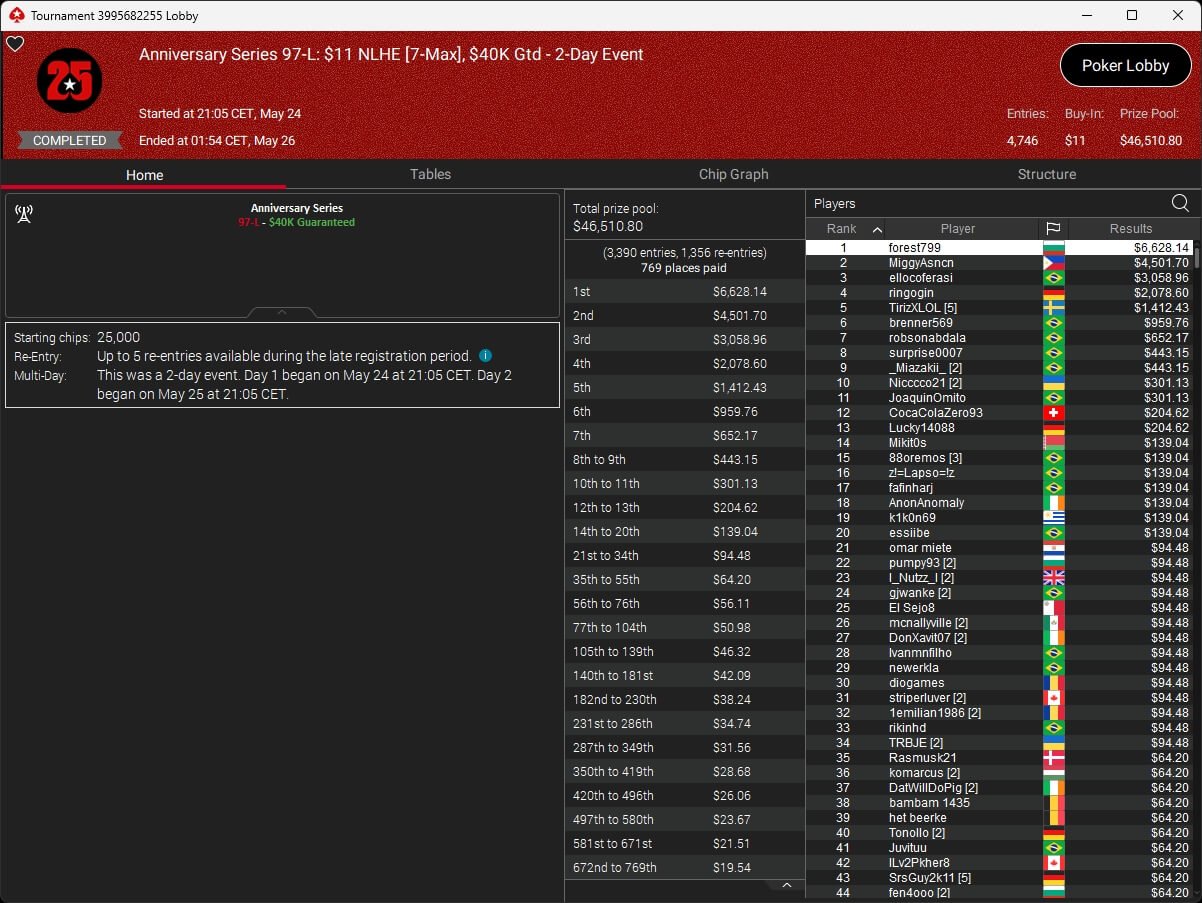The height and width of the screenshot is (903, 1202).
Task: Open the Structure tab
Action: coord(1046,174)
